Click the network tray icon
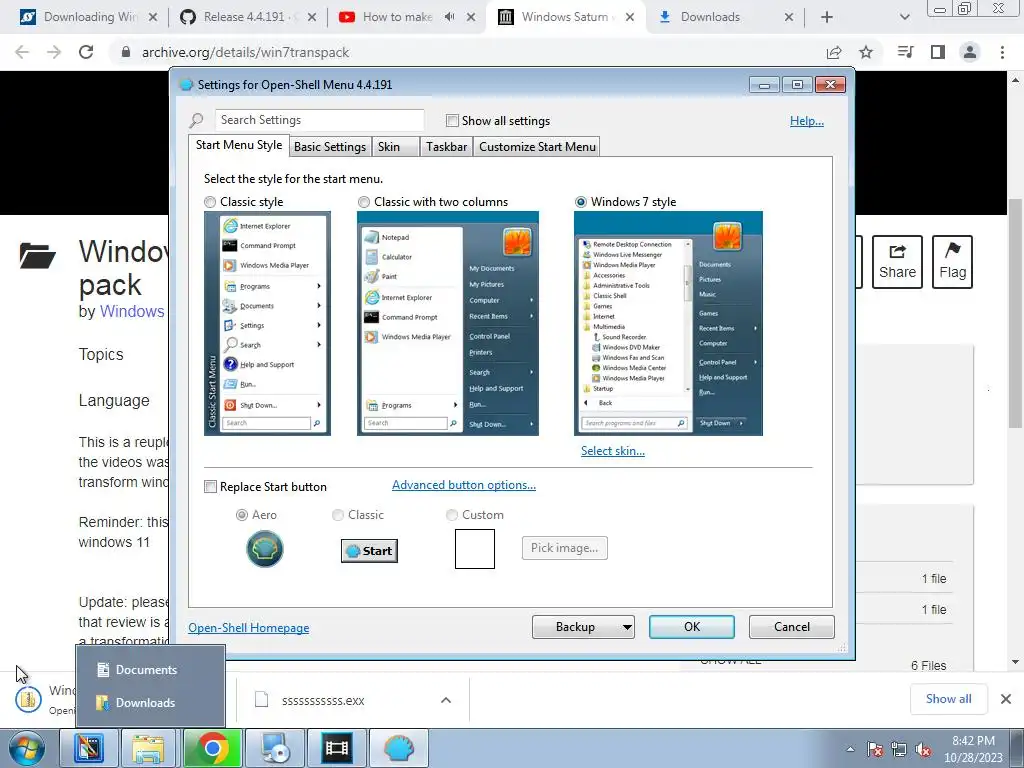The width and height of the screenshot is (1024, 768). coord(899,750)
